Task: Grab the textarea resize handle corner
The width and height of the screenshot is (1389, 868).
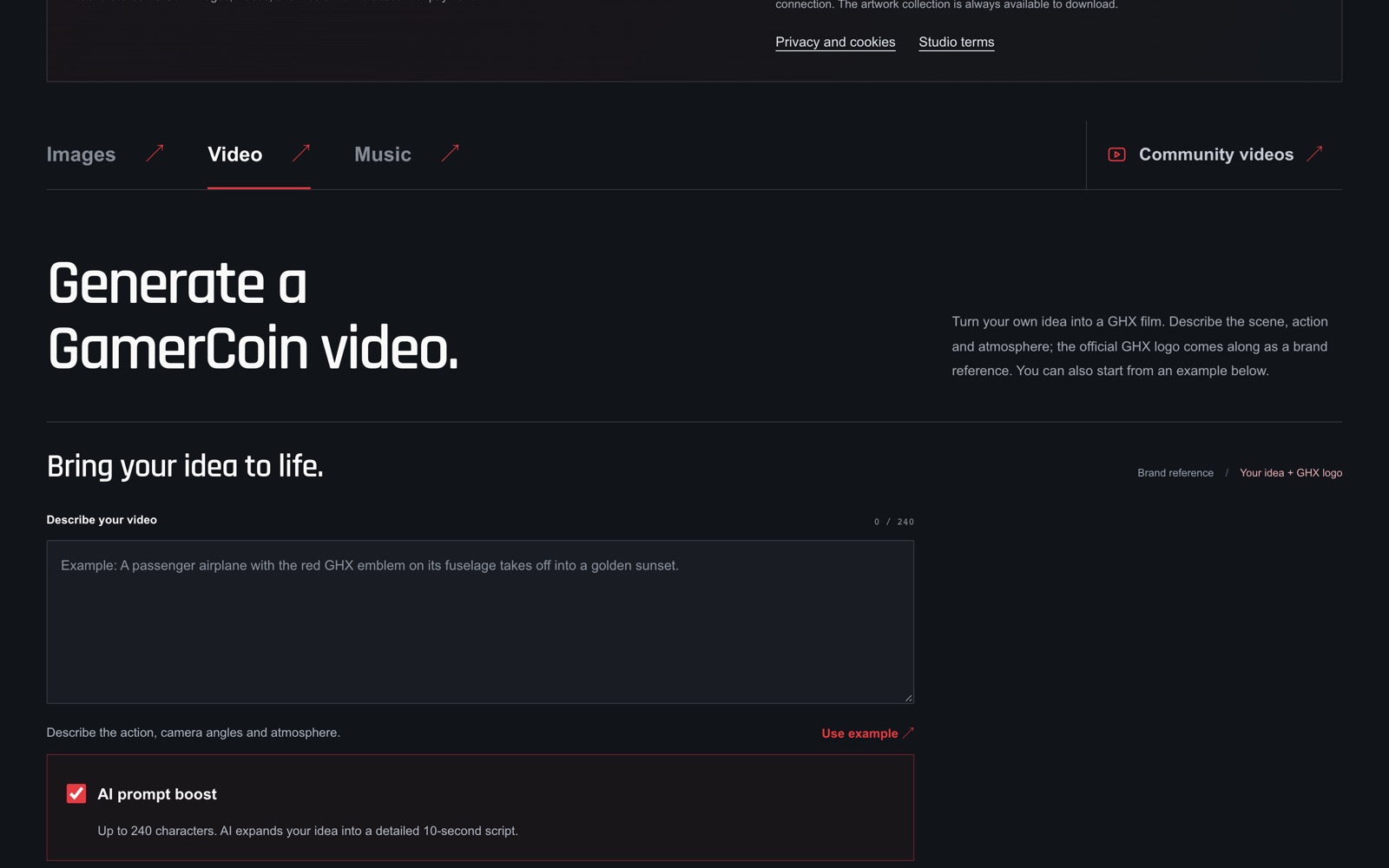Action: click(908, 697)
